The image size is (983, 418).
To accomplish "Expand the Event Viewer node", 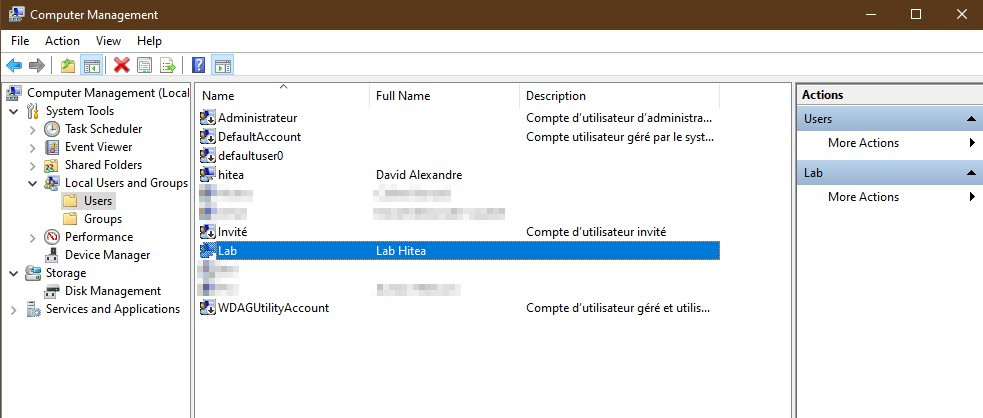I will coord(33,148).
